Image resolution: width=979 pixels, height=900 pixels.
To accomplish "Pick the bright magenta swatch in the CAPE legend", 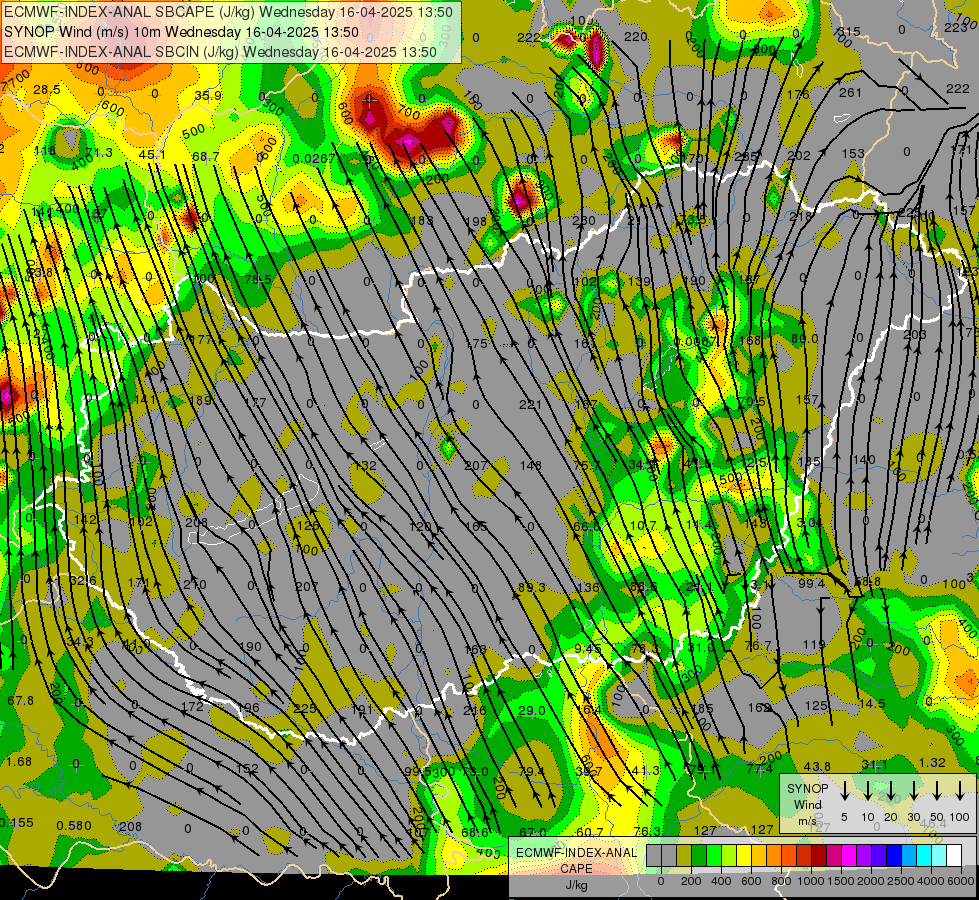I will (x=849, y=856).
